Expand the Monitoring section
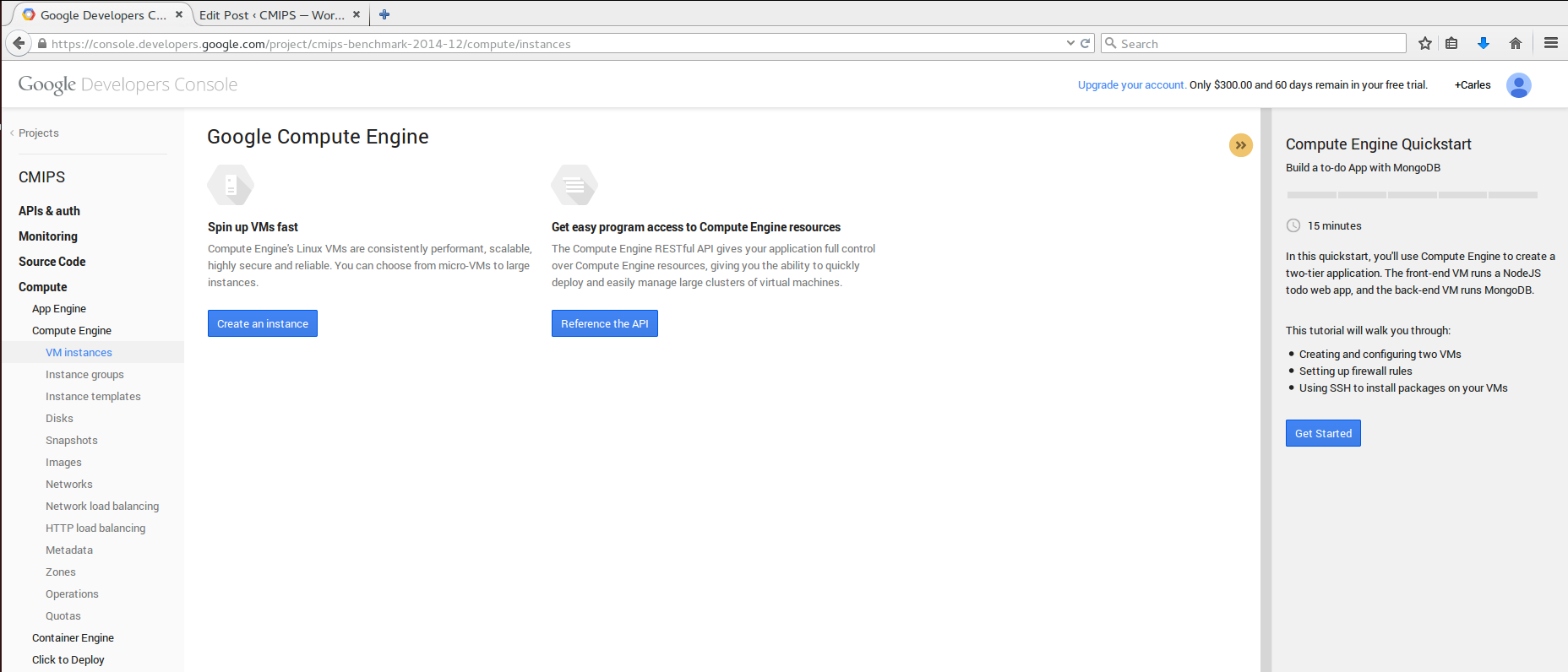This screenshot has width=1568, height=672. click(x=48, y=236)
